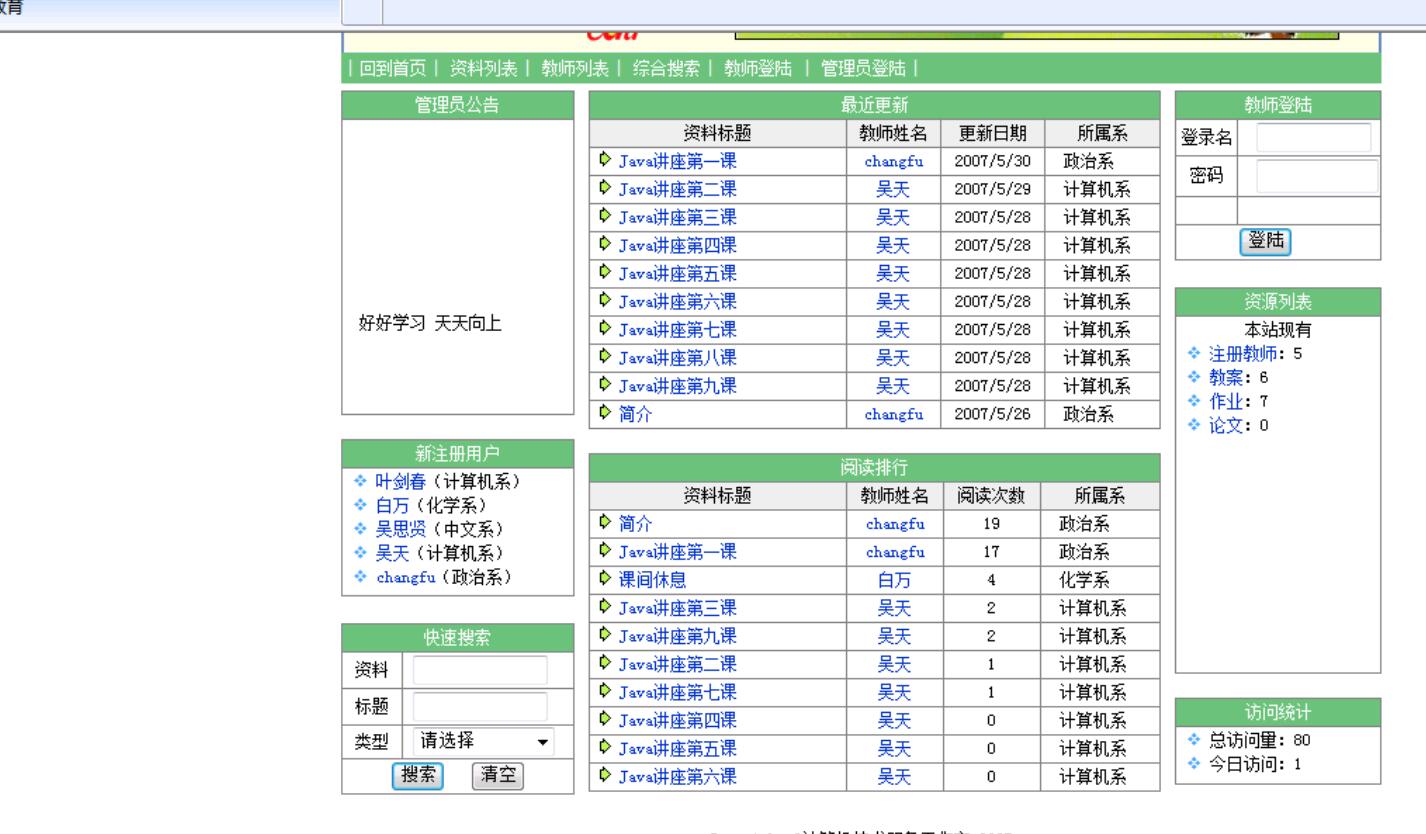Focus the 资料 input field in 快速搜索

pyautogui.click(x=480, y=670)
